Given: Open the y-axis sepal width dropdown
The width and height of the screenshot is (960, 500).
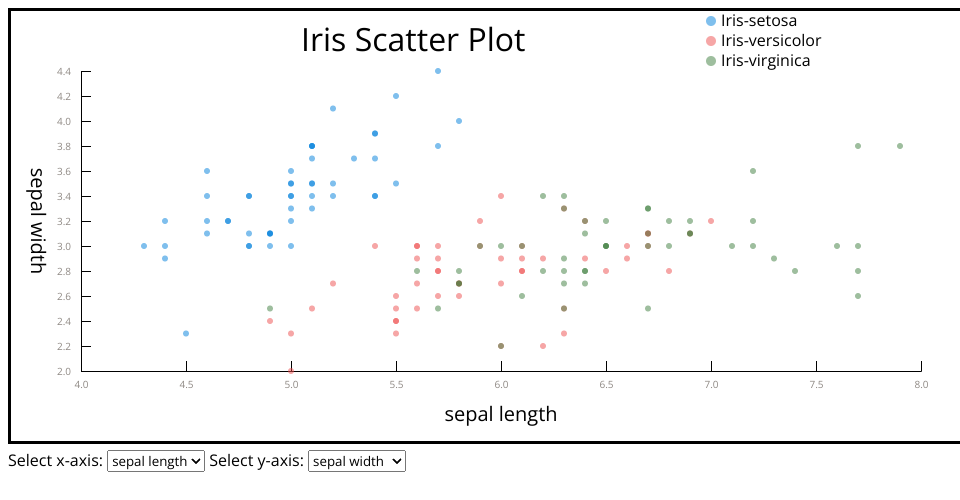Looking at the screenshot, I should pos(357,461).
